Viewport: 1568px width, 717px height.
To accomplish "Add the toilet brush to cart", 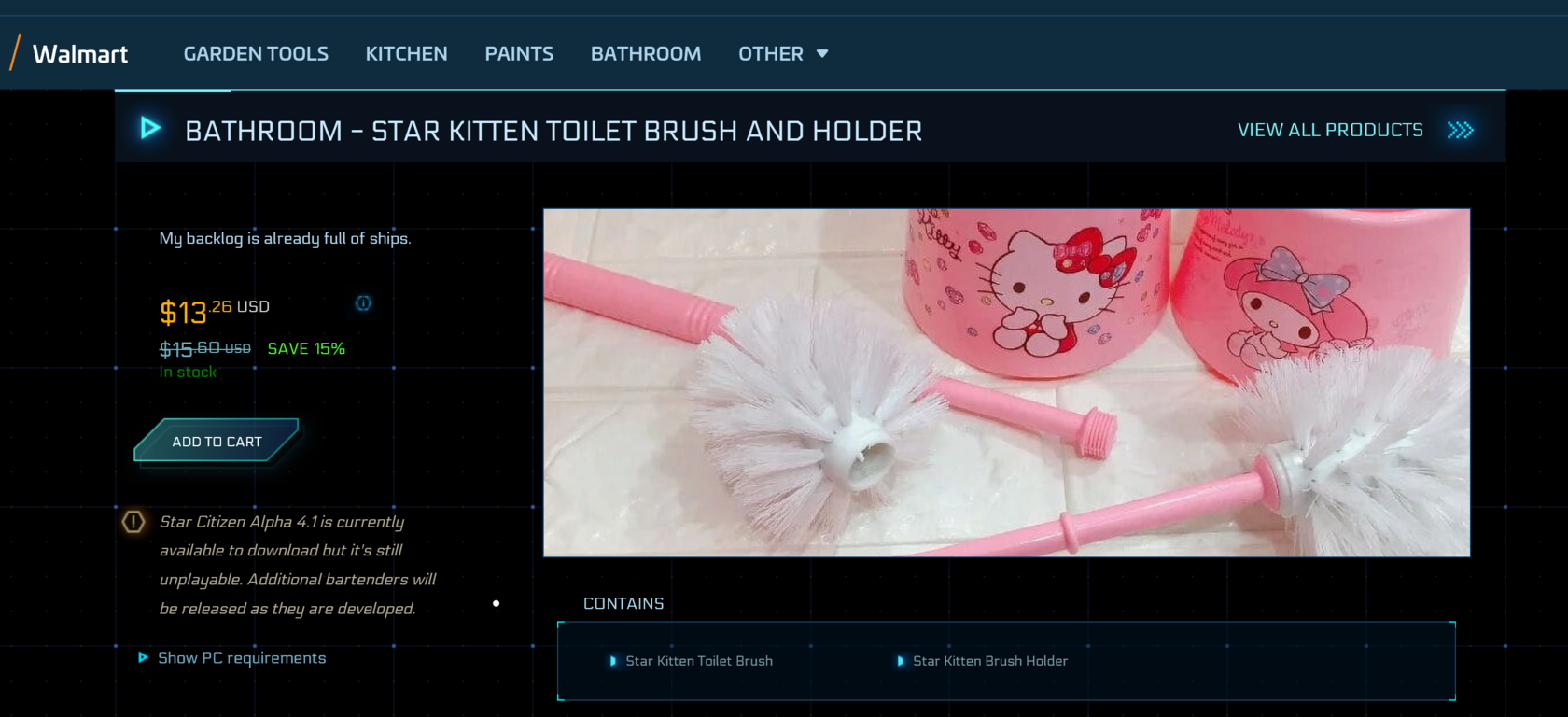I will 217,441.
